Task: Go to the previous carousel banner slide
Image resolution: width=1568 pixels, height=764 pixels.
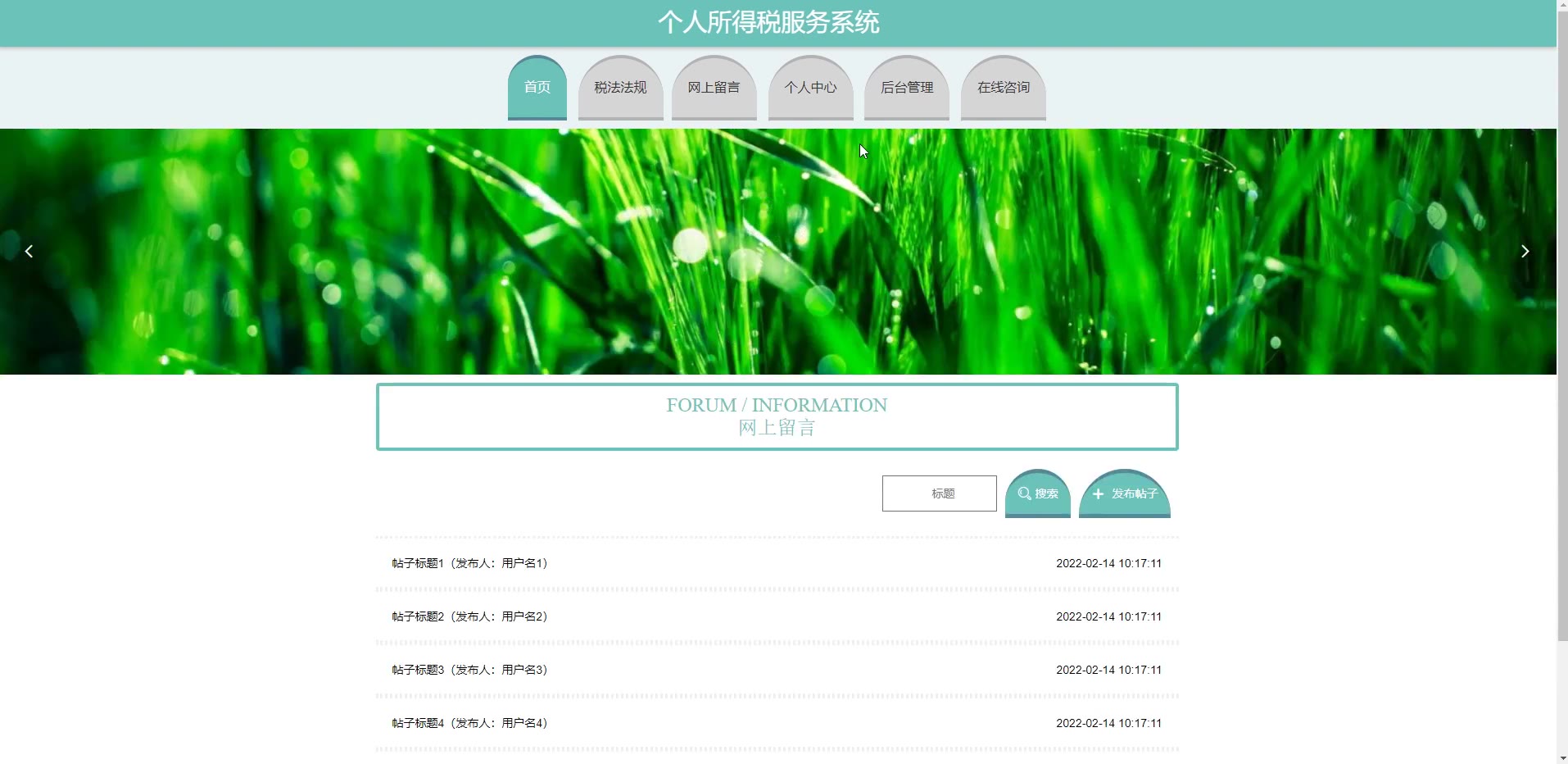Action: 29,252
